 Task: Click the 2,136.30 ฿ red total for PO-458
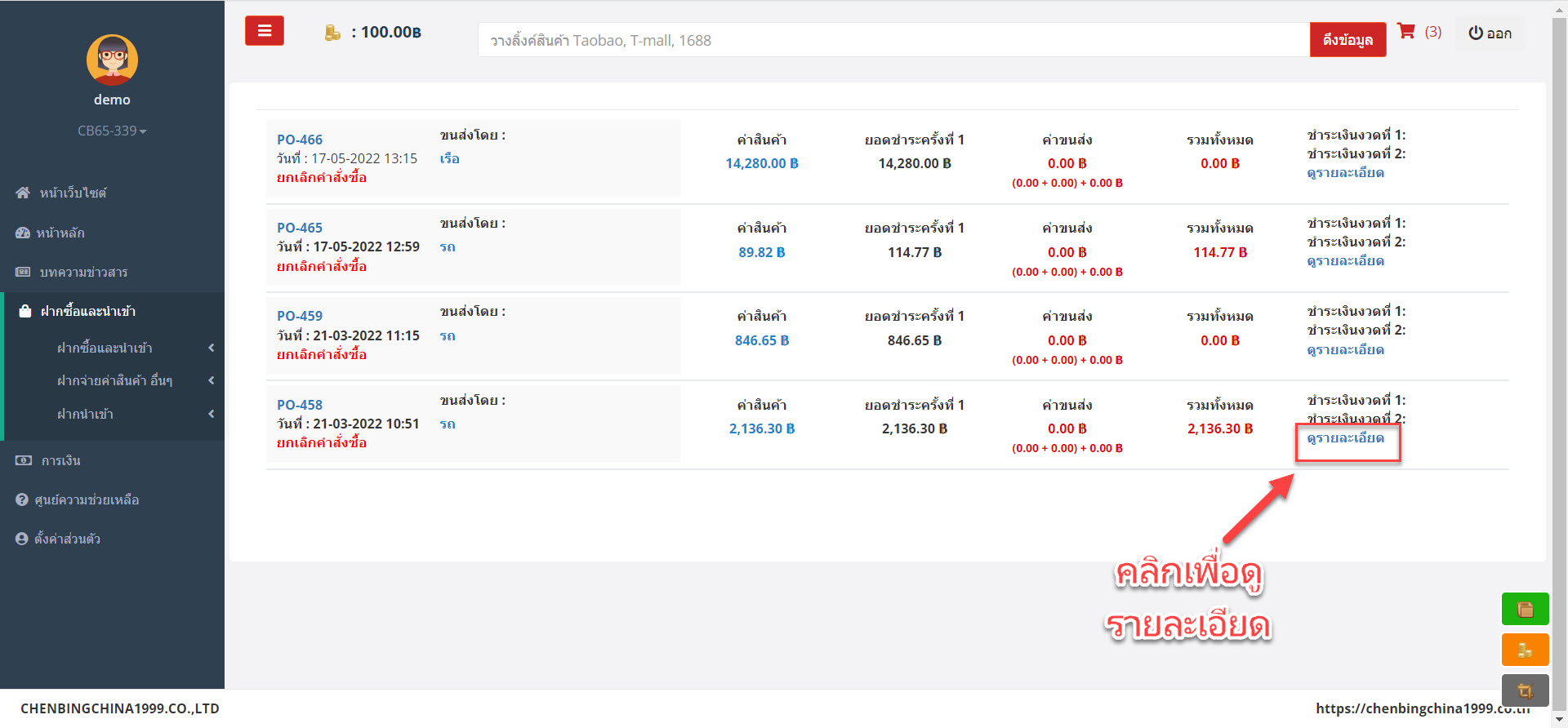(1220, 428)
